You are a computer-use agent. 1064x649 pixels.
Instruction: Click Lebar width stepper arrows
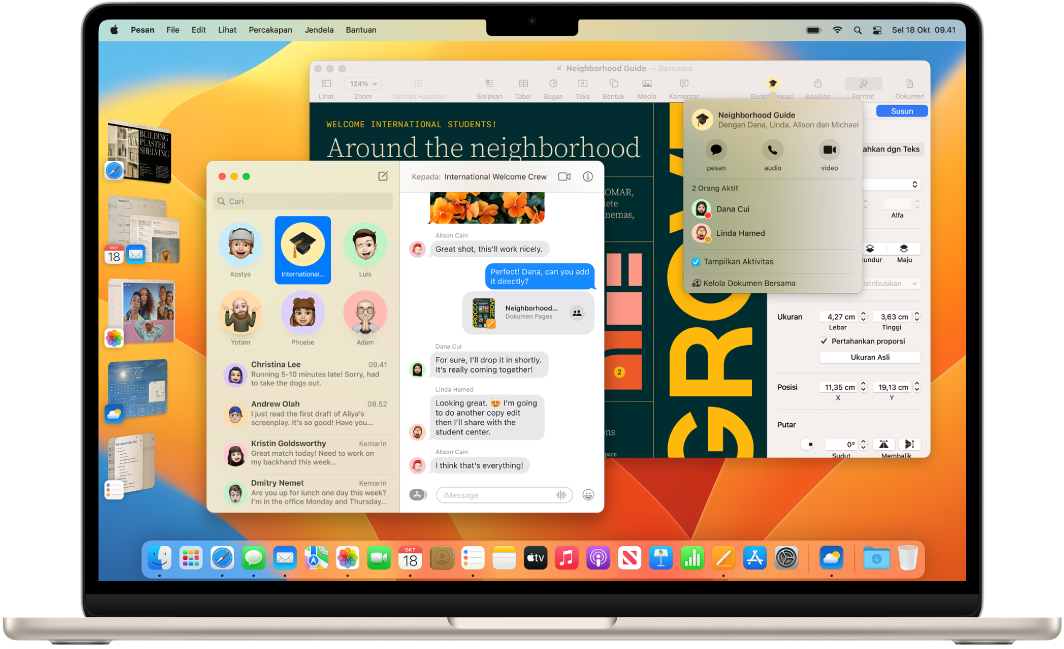[x=863, y=316]
